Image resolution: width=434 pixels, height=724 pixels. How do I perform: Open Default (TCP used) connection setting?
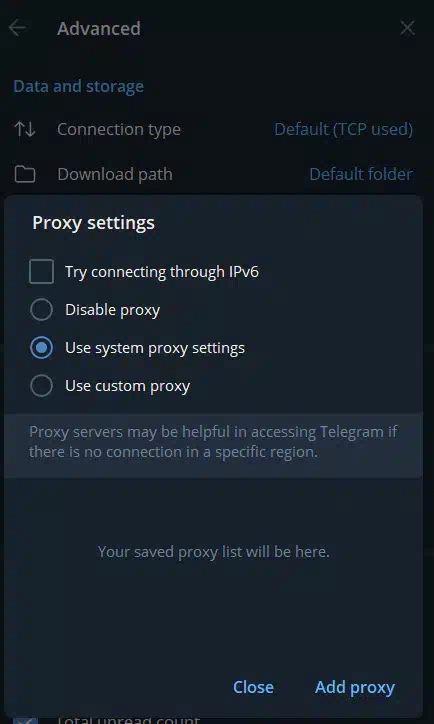coord(343,129)
